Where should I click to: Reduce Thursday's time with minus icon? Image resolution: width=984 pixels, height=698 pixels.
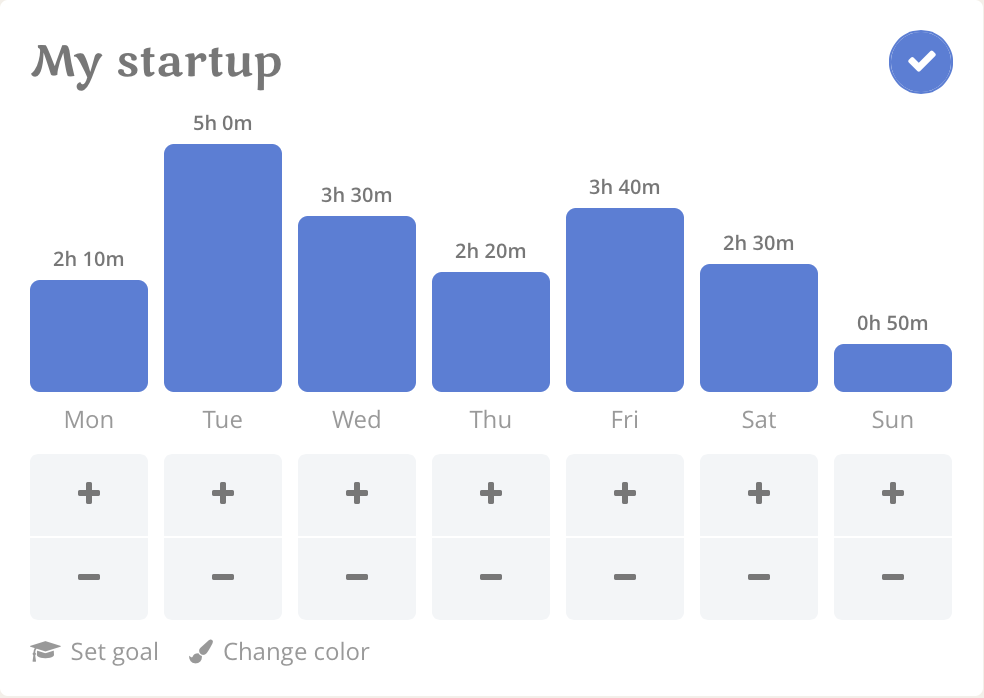coord(491,578)
